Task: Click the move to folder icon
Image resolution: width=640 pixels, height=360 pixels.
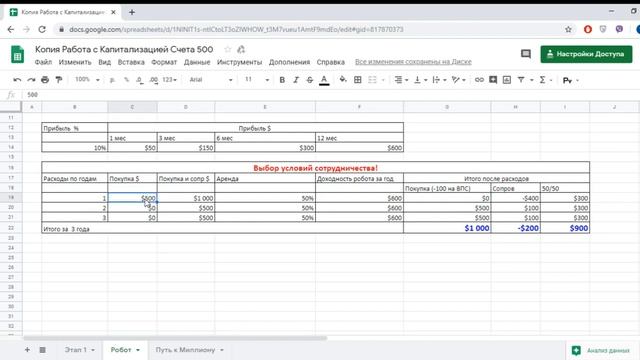Action: click(241, 49)
